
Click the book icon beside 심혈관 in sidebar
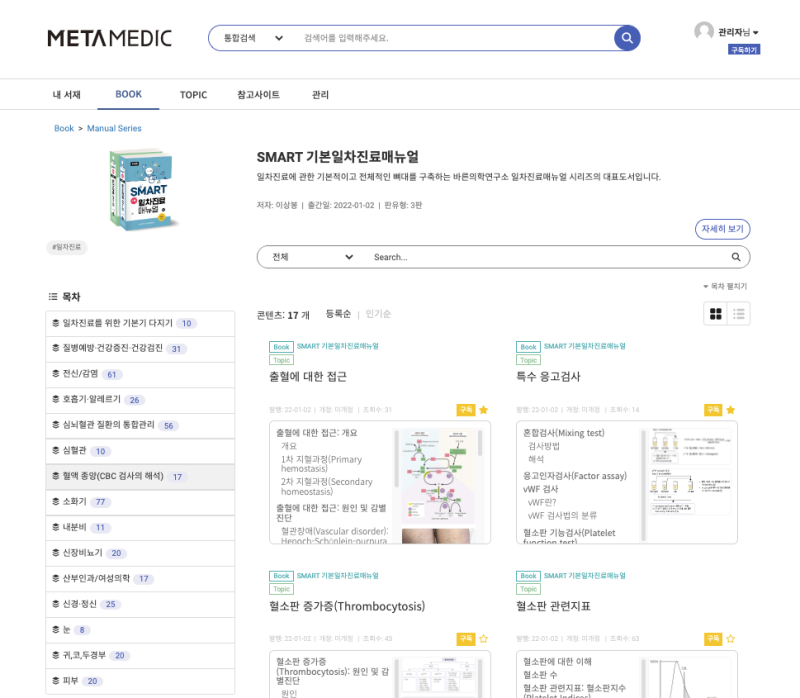(55, 449)
